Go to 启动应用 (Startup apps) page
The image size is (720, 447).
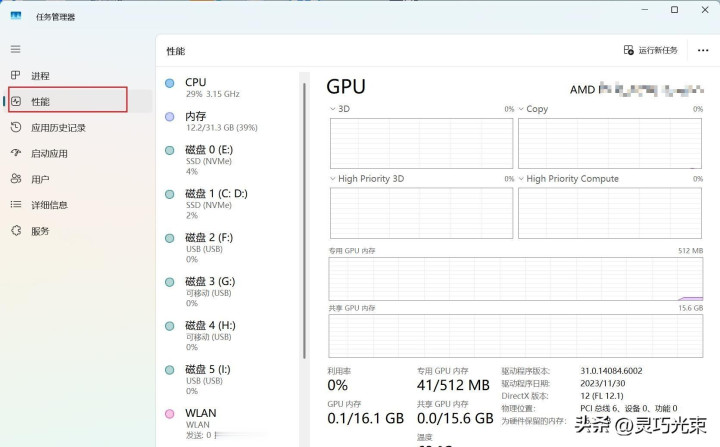[x=49, y=153]
